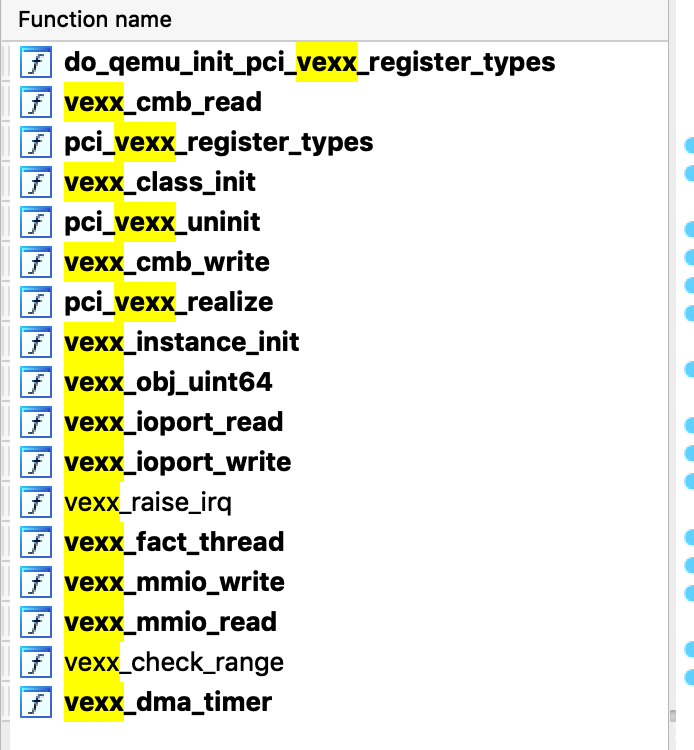The image size is (694, 750).
Task: Click function icon beside vexx_obj_uint64
Action: (36, 382)
